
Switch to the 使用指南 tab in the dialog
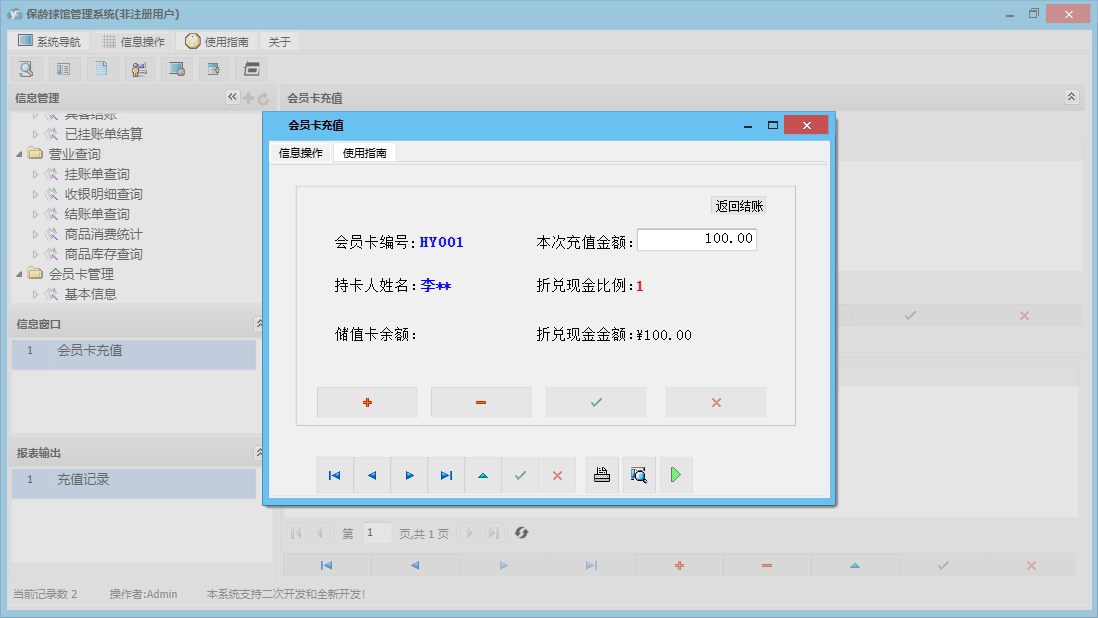point(366,153)
